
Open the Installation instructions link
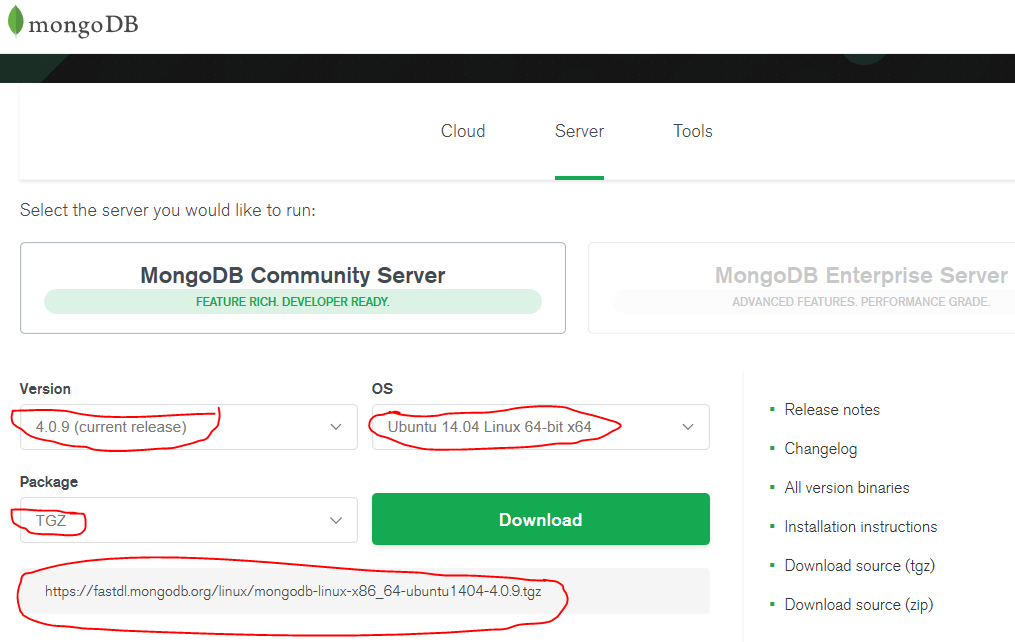(860, 527)
